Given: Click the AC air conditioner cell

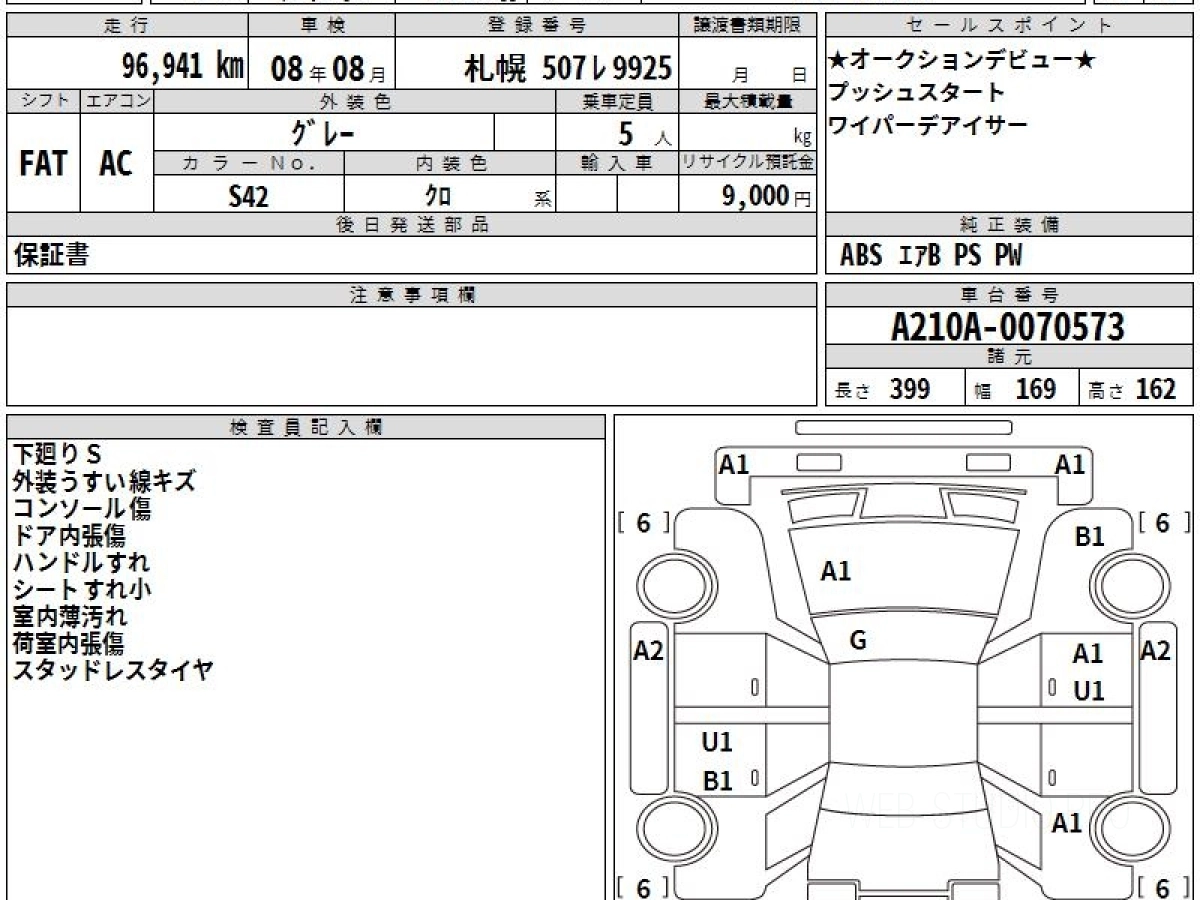Looking at the screenshot, I should click(x=116, y=164).
